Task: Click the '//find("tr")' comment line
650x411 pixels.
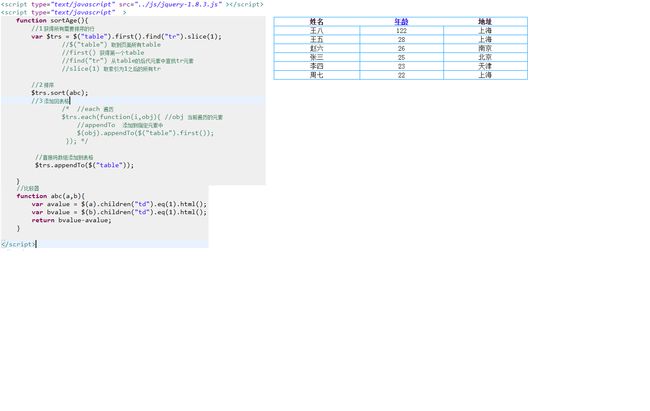Action: click(x=128, y=61)
